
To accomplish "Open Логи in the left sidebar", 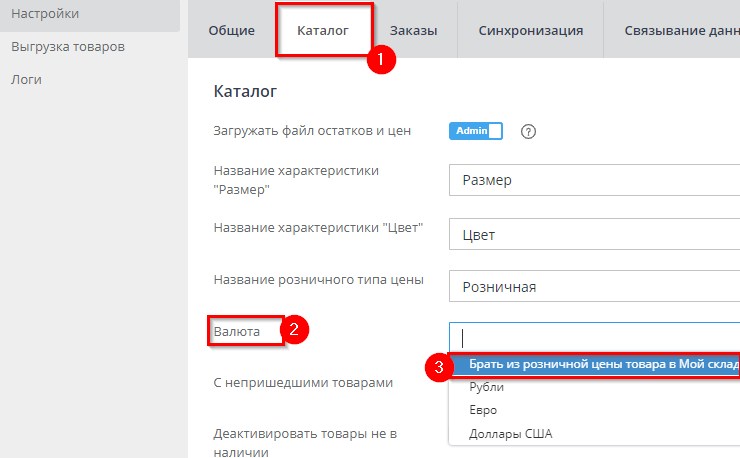I will pyautogui.click(x=27, y=79).
